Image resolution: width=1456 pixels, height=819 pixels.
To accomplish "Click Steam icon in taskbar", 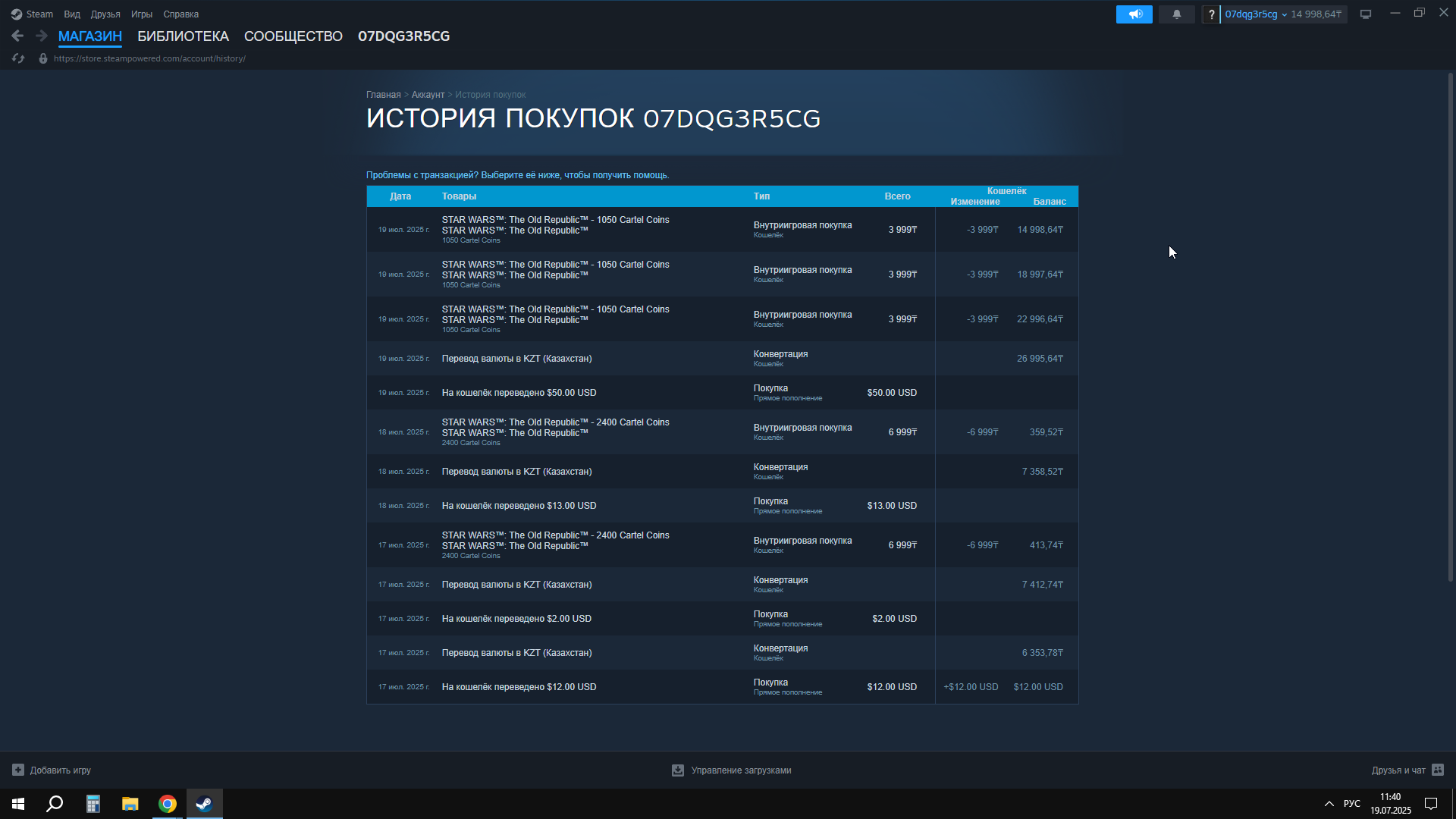I will pos(205,804).
